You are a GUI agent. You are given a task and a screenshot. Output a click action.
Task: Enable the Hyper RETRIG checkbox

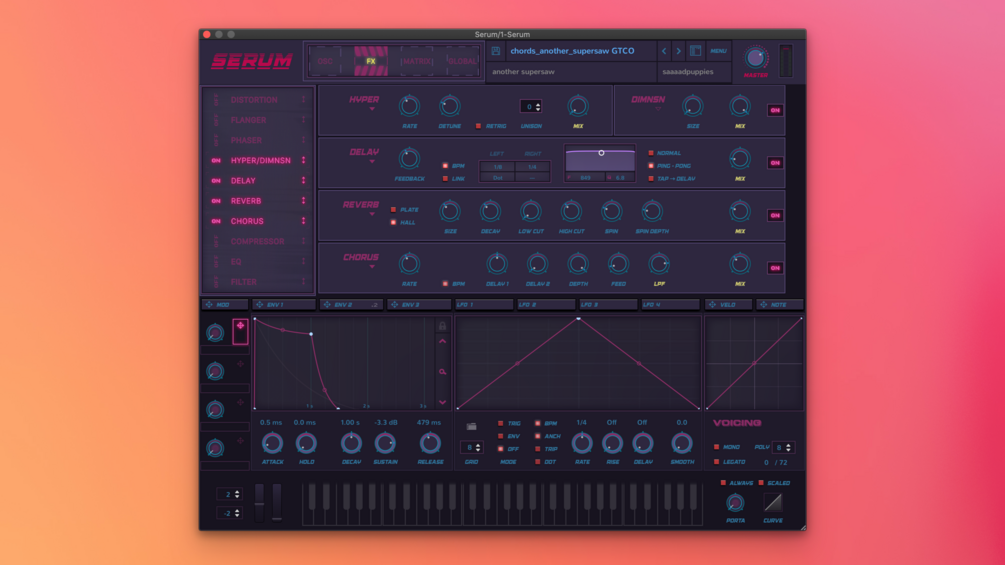(x=478, y=126)
